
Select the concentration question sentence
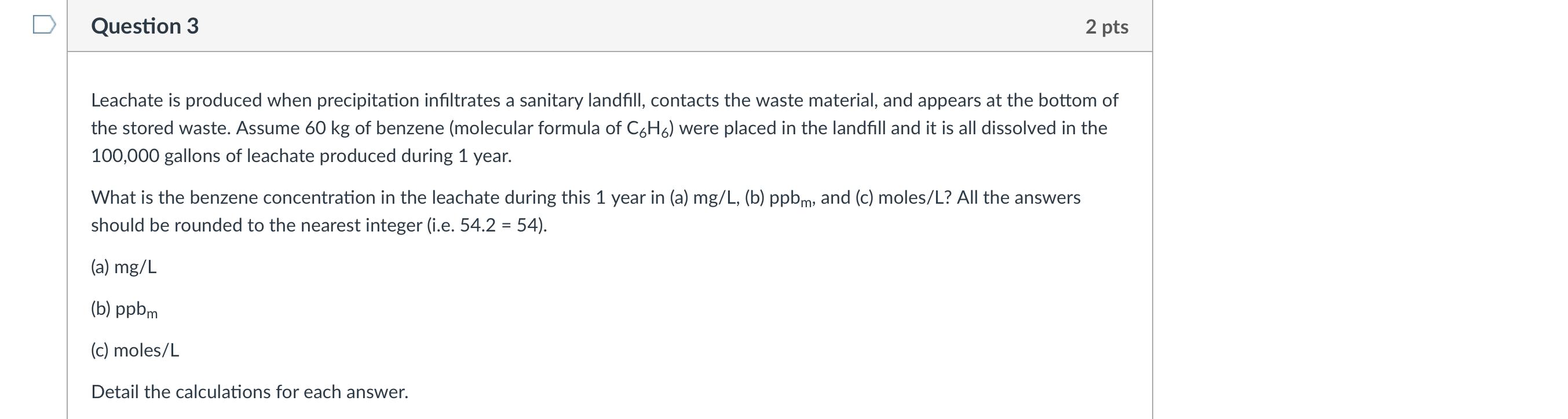(584, 198)
